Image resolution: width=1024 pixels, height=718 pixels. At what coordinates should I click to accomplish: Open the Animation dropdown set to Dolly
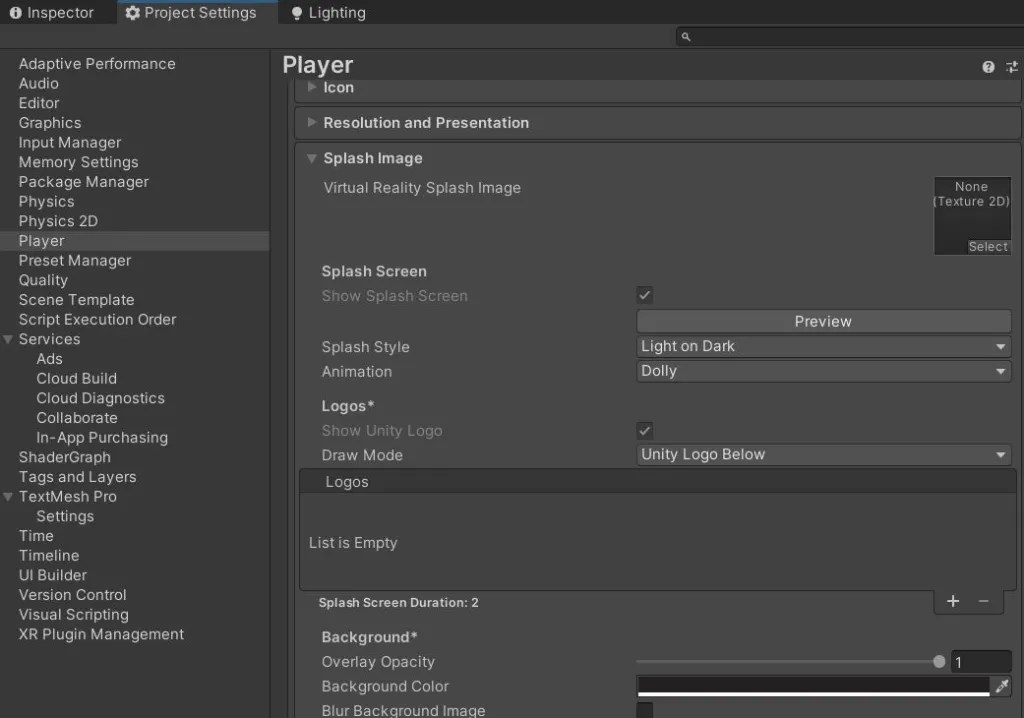point(822,371)
